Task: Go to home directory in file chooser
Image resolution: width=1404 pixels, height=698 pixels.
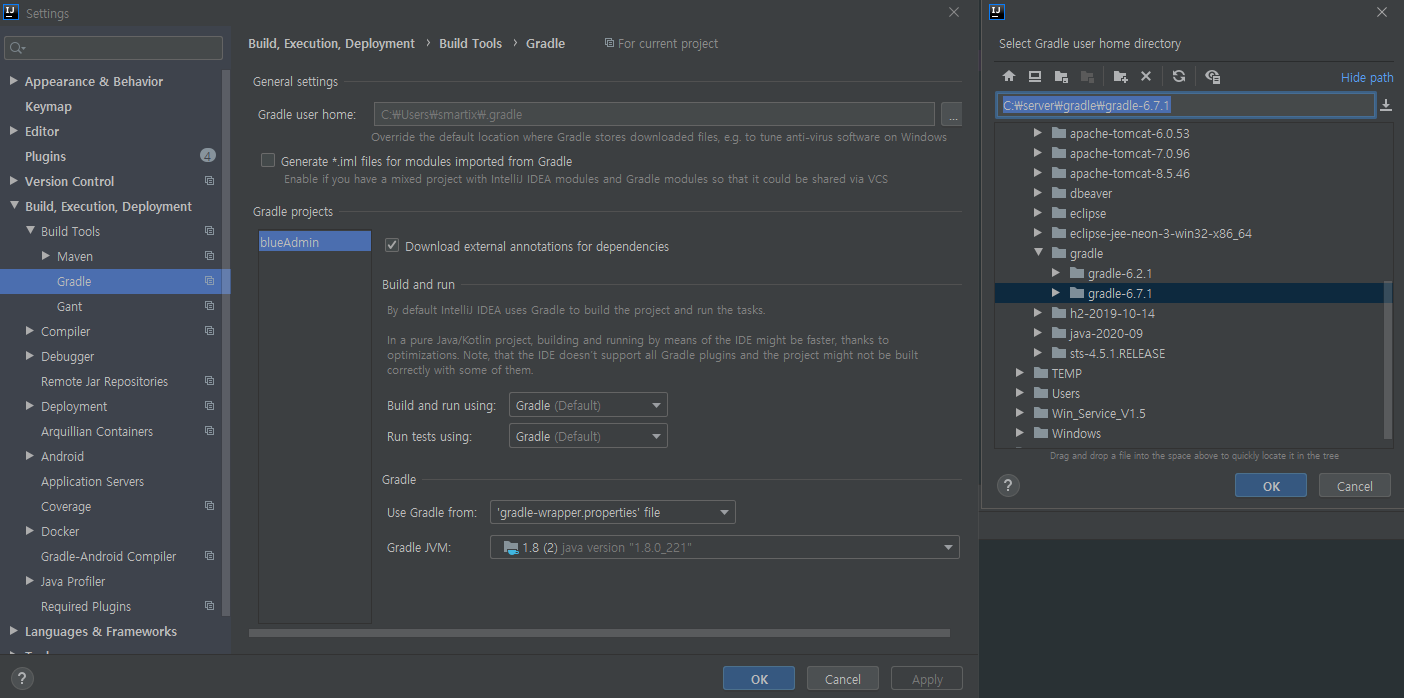Action: (x=1009, y=76)
